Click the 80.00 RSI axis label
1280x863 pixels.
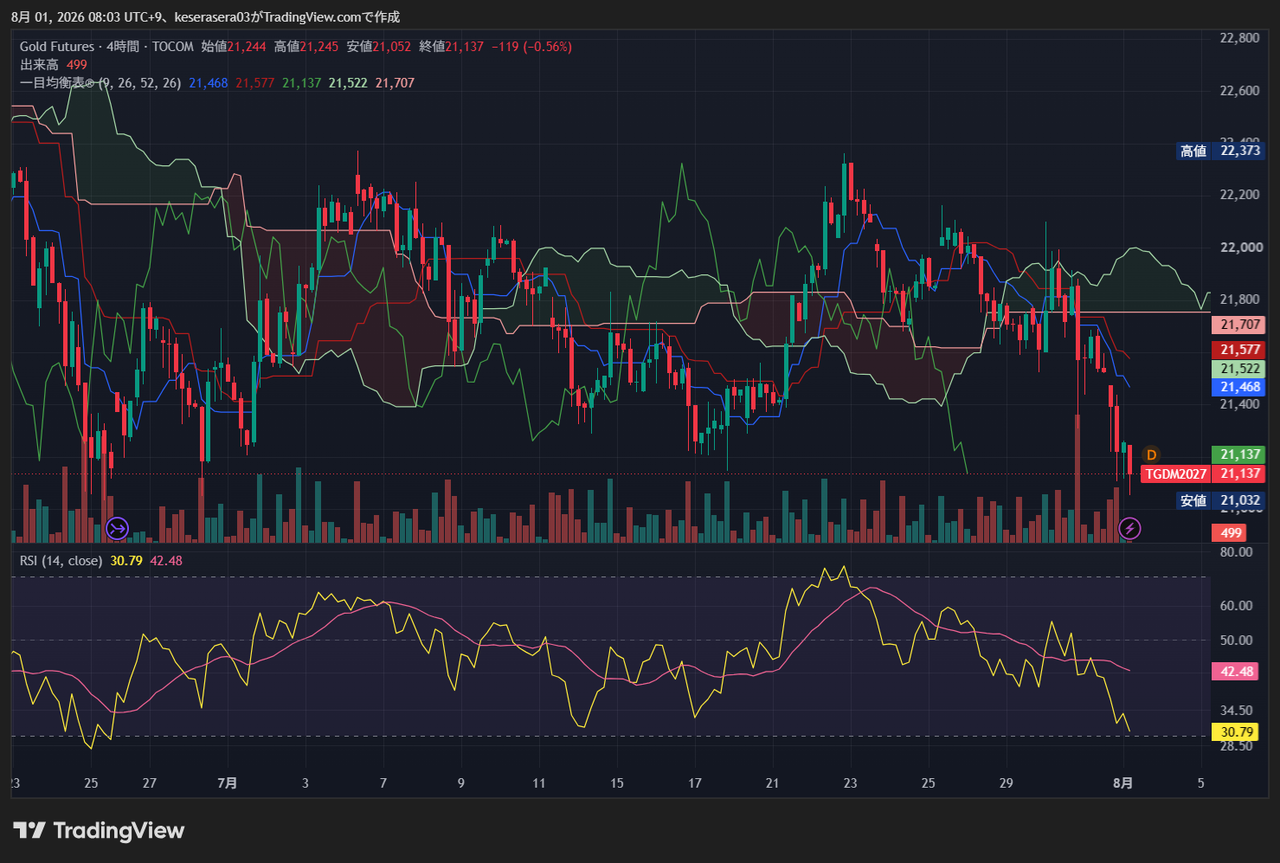click(1237, 551)
